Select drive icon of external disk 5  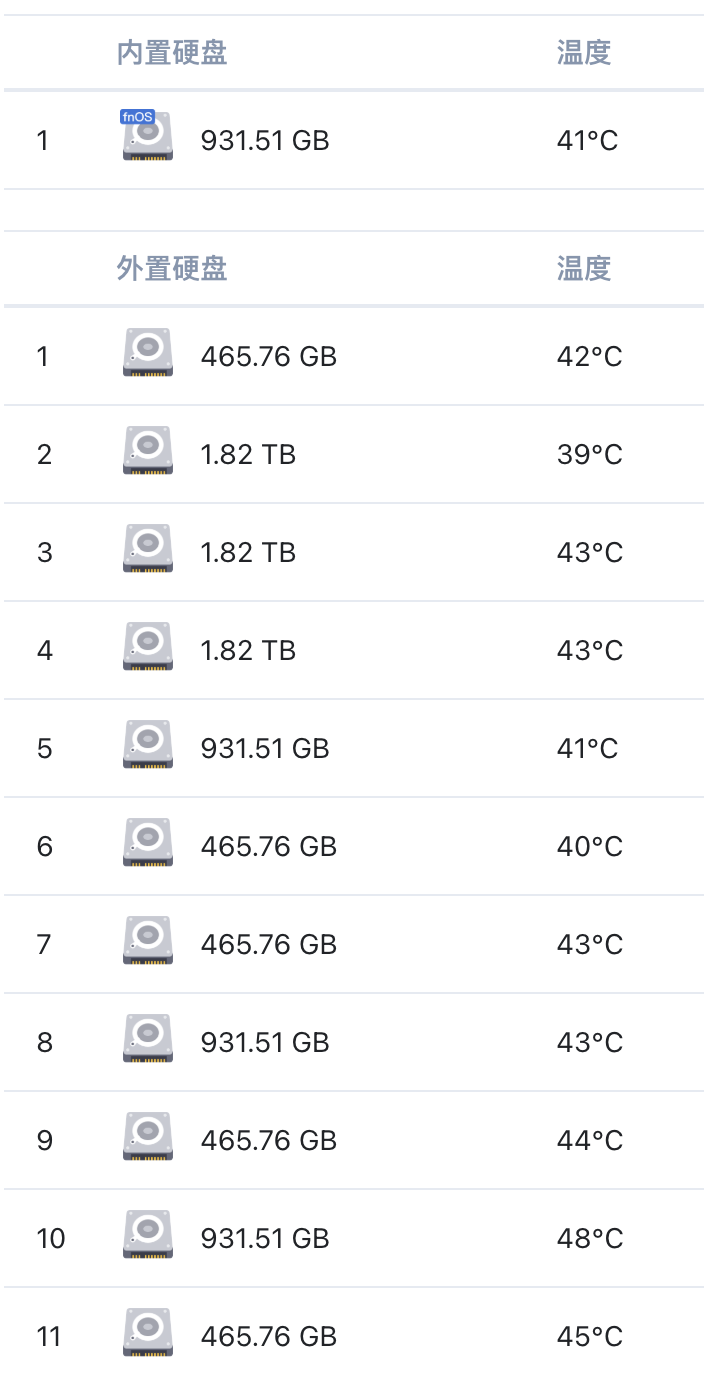click(148, 744)
